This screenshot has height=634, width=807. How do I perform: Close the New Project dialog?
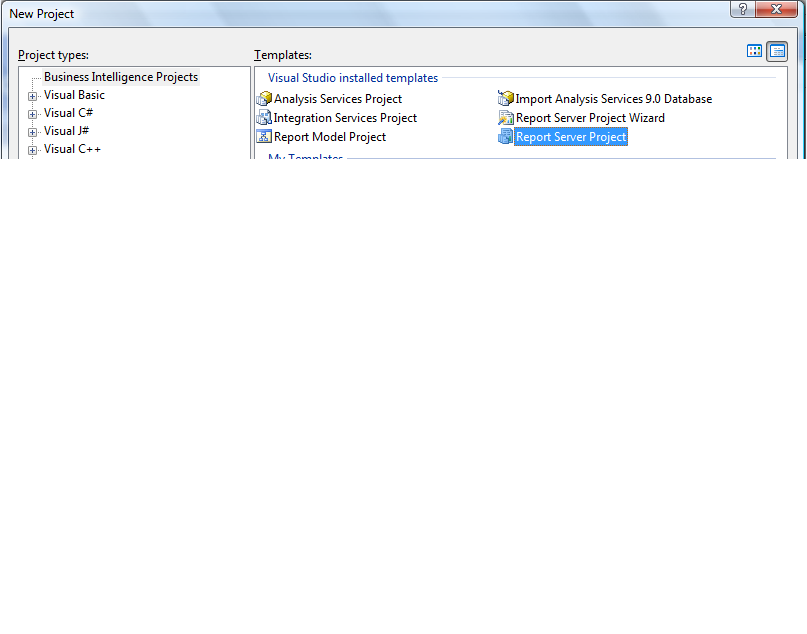[777, 9]
